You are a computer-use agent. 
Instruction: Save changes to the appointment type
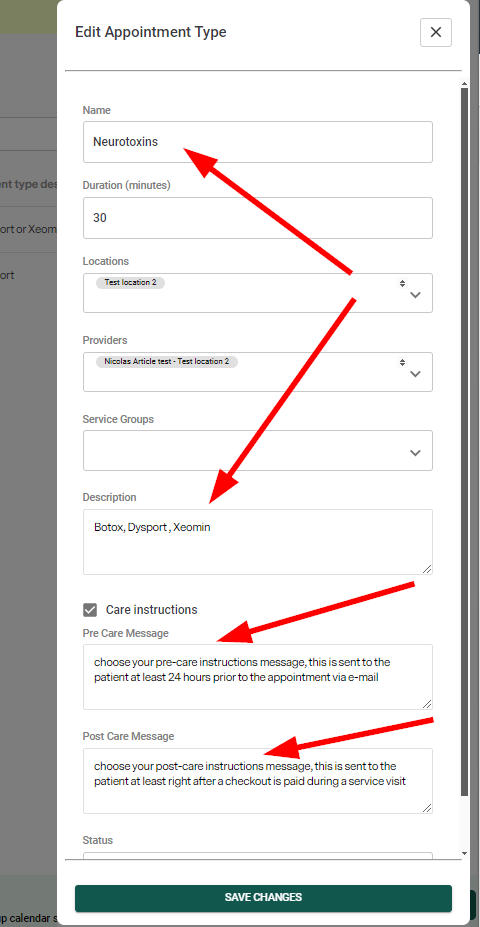coord(263,897)
